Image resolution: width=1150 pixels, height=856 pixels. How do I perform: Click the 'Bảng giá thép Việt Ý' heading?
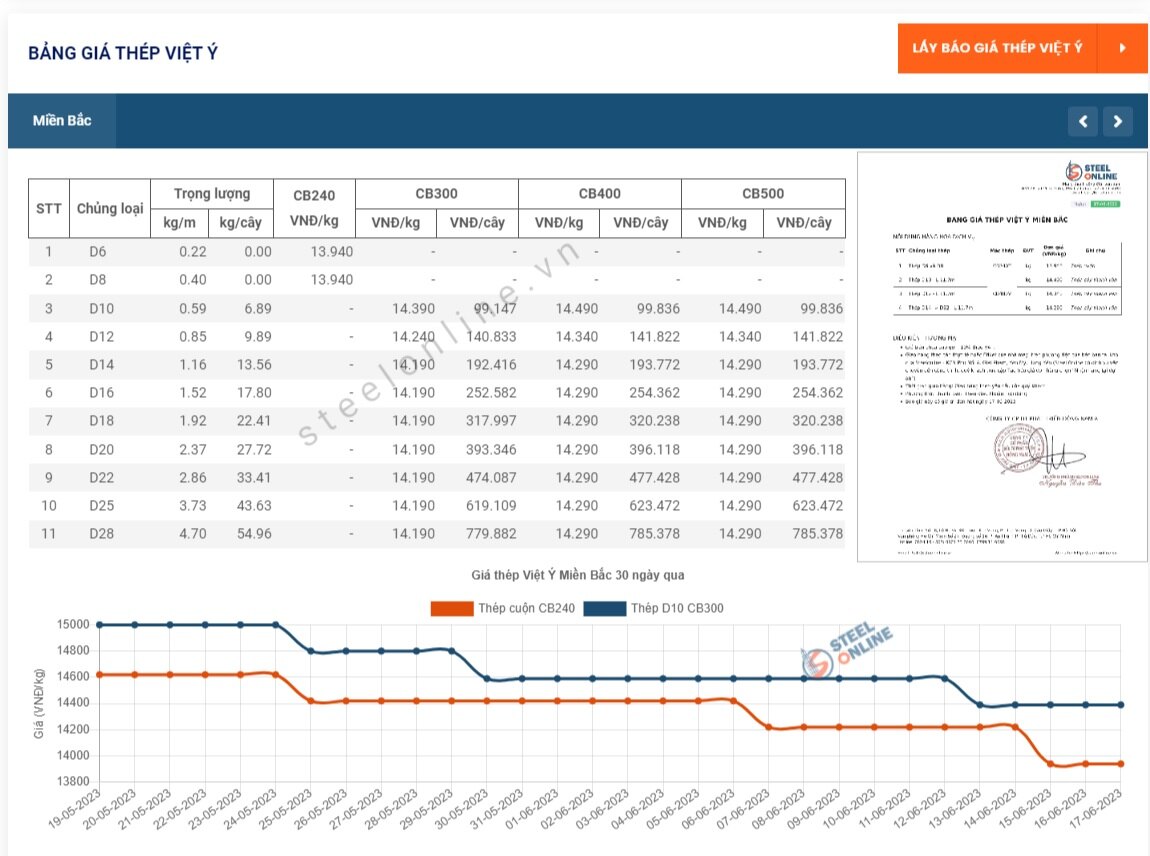[x=122, y=53]
